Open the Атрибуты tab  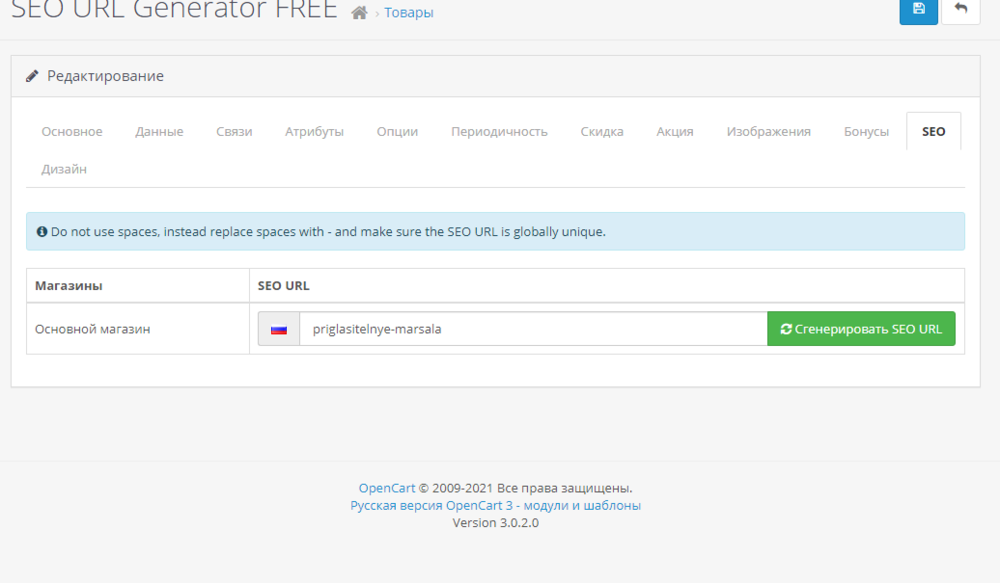tap(312, 131)
